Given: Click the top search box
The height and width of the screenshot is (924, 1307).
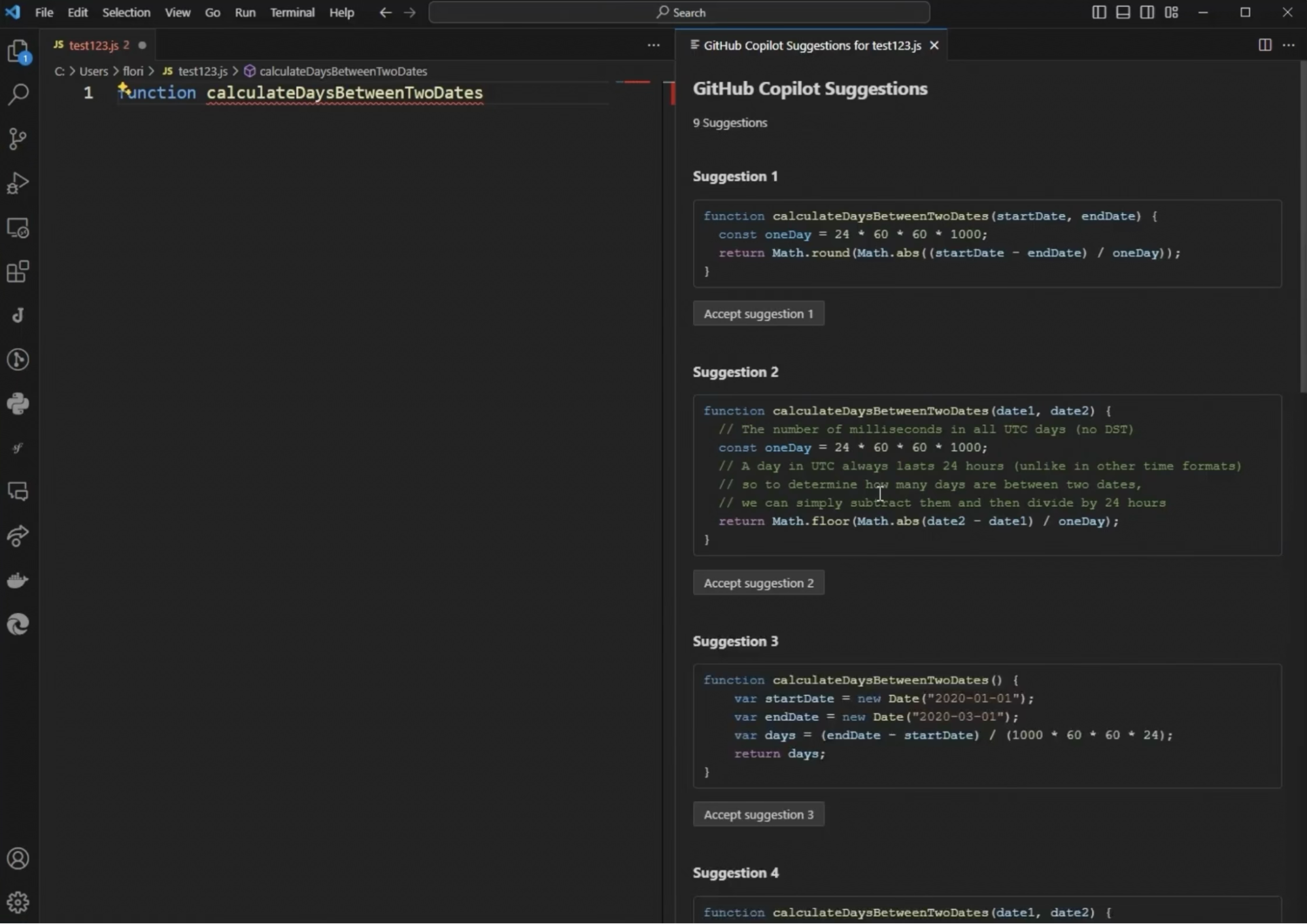Looking at the screenshot, I should [x=679, y=12].
